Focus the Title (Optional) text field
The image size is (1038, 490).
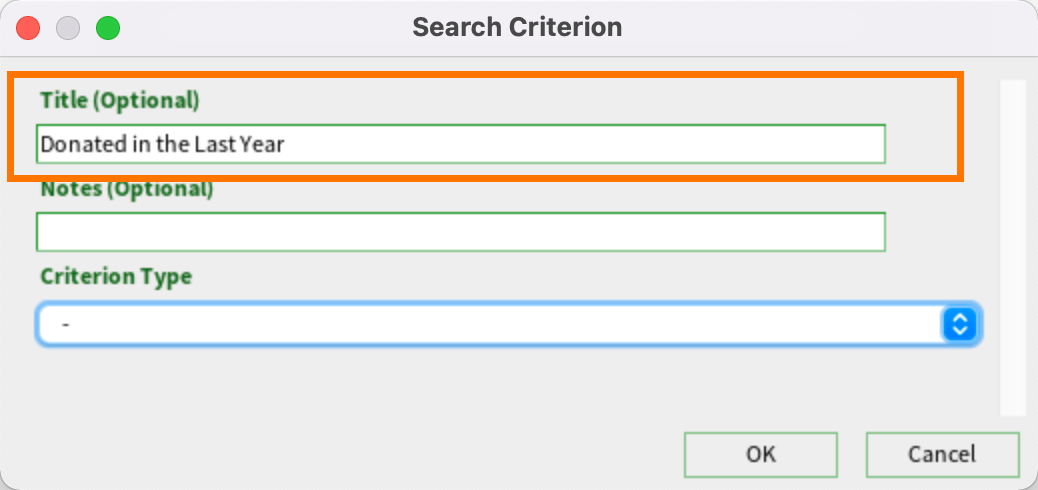point(461,144)
